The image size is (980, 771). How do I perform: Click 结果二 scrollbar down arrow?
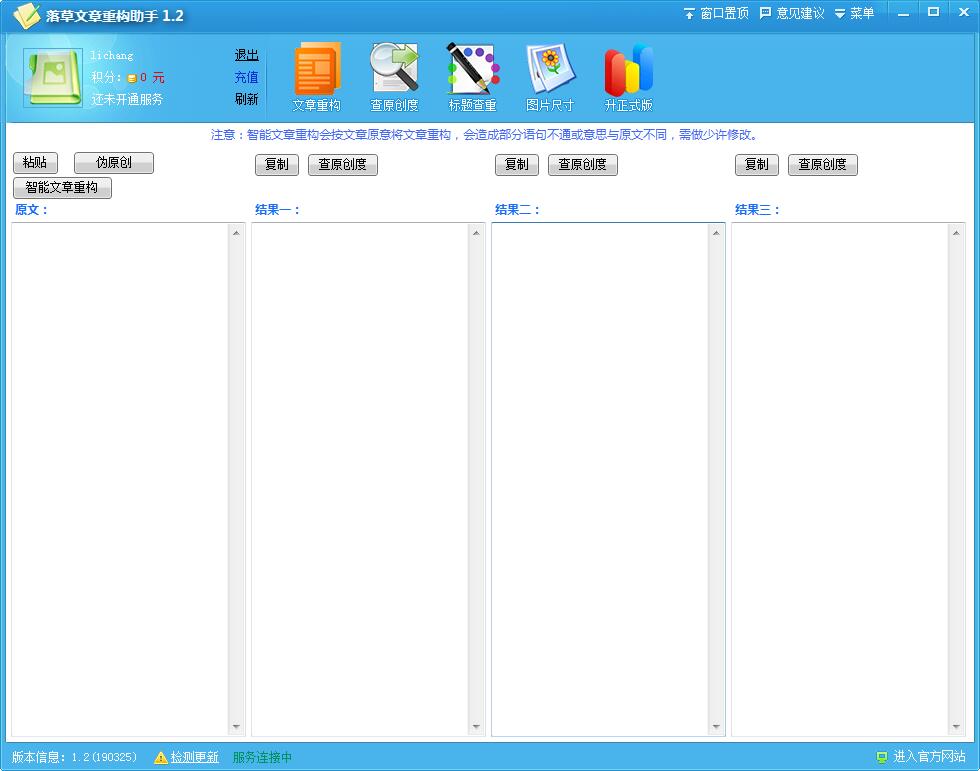(716, 727)
